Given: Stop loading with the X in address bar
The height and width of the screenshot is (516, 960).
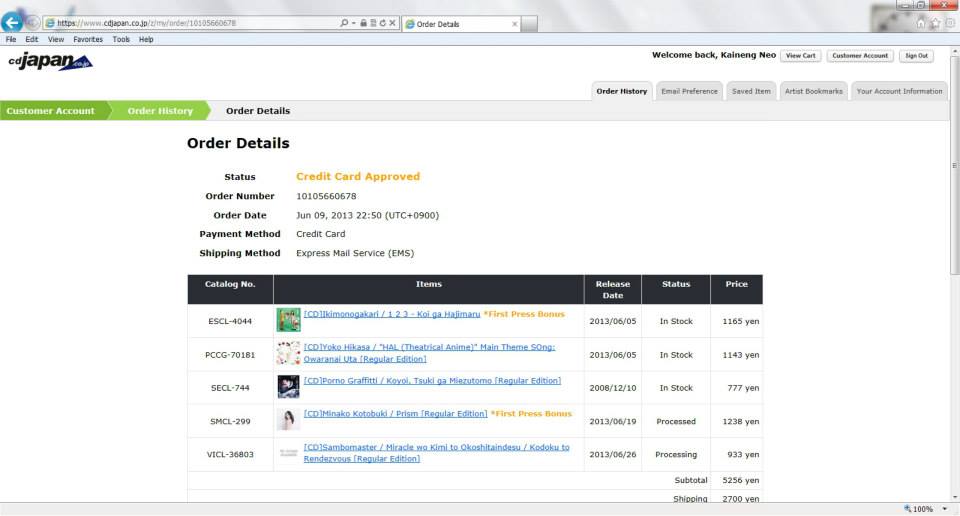Looking at the screenshot, I should click(x=392, y=23).
